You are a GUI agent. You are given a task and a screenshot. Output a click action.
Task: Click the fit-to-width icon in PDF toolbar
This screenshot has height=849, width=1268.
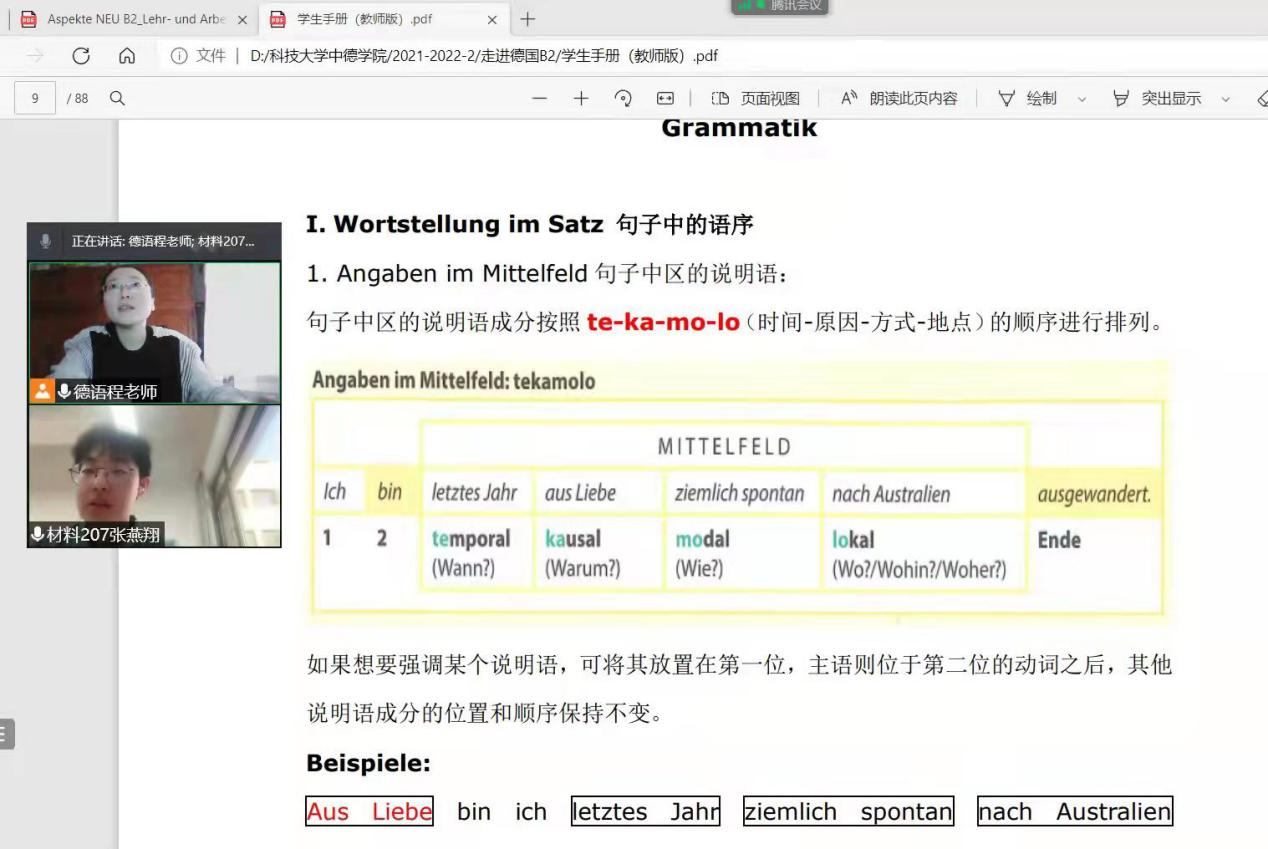tap(665, 98)
